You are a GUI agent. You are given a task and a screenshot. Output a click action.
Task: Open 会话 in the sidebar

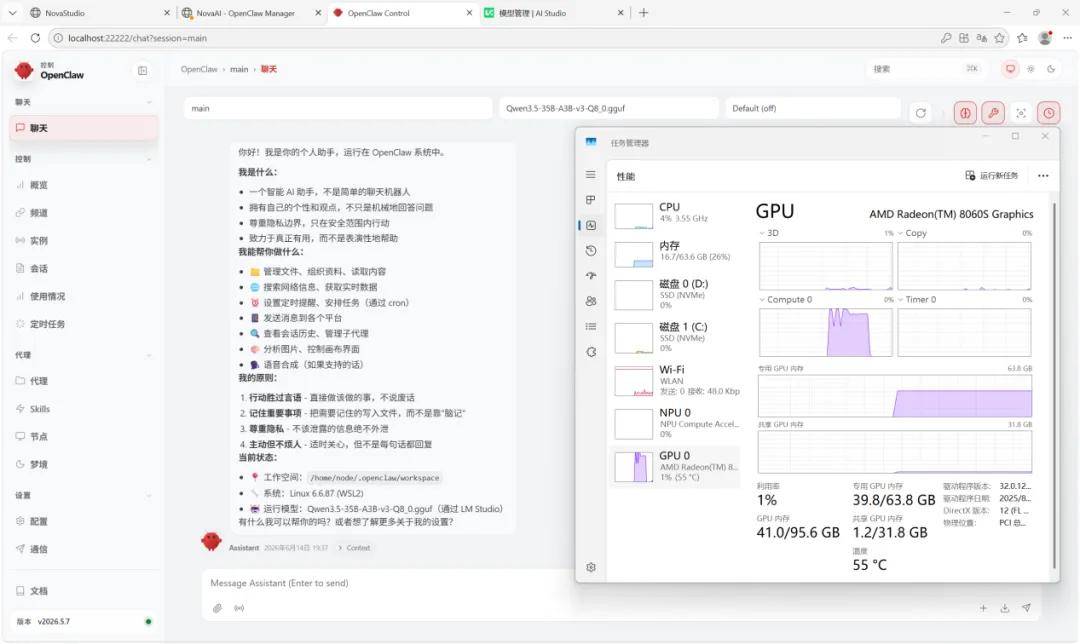pos(83,269)
